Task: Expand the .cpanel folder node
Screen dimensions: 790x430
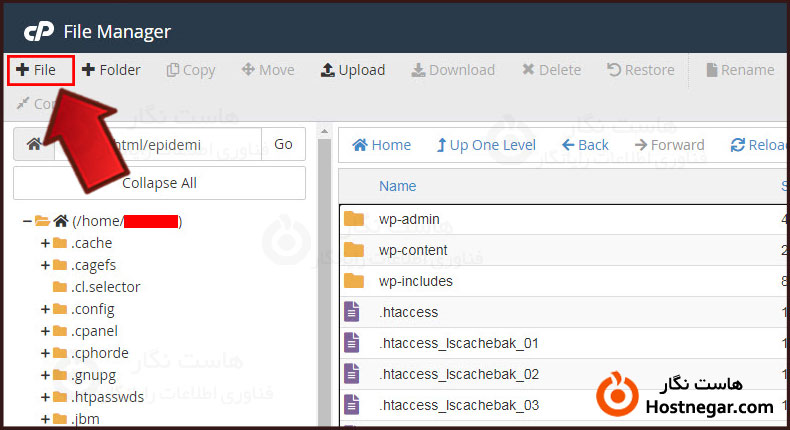Action: click(45, 331)
